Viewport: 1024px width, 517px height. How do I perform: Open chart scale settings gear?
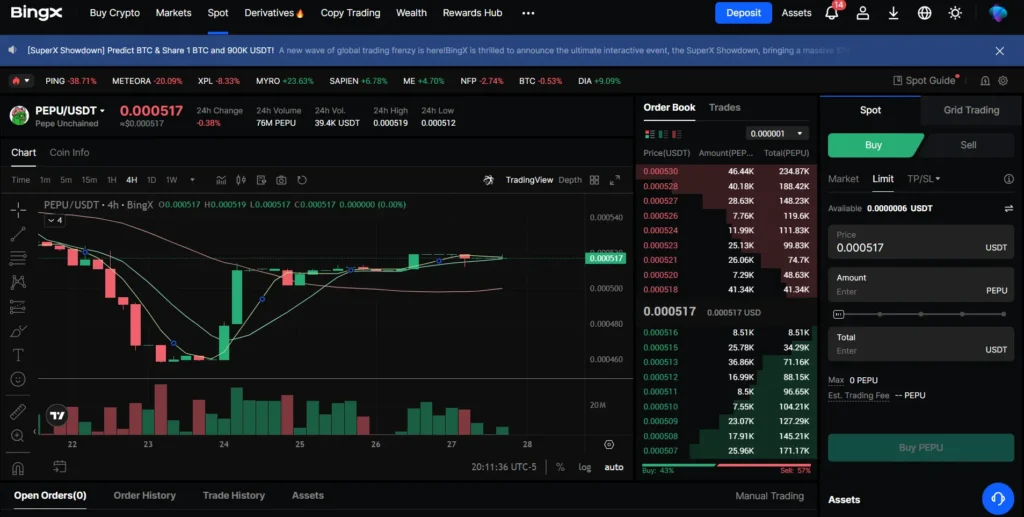click(609, 445)
